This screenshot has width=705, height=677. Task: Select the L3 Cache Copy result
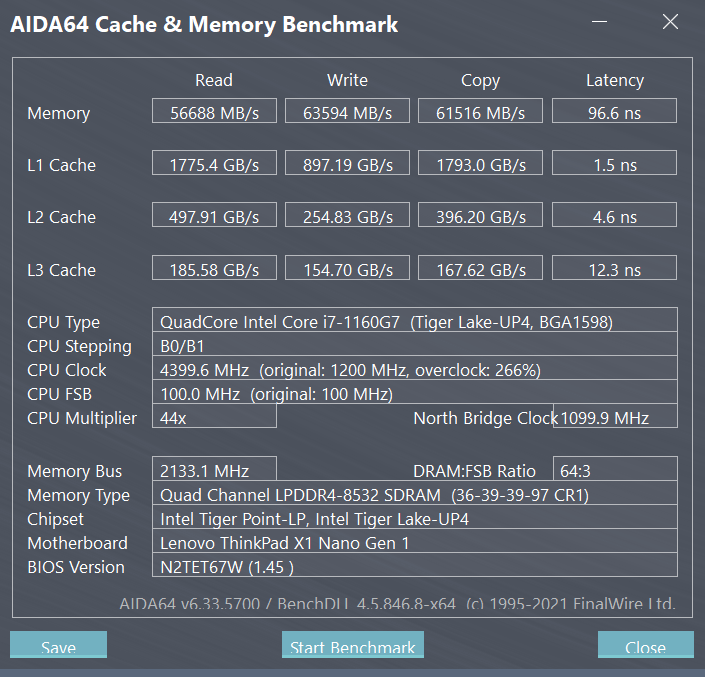[480, 268]
